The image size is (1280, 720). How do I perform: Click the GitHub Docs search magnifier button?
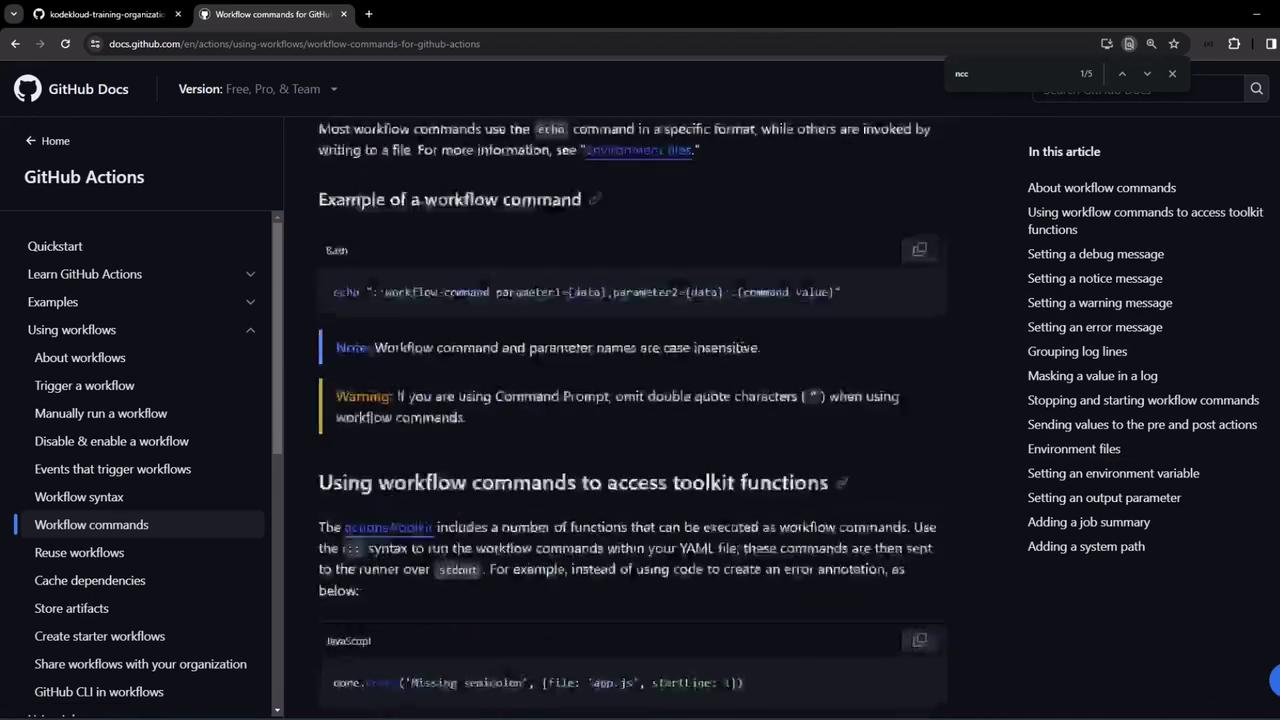pos(1256,89)
